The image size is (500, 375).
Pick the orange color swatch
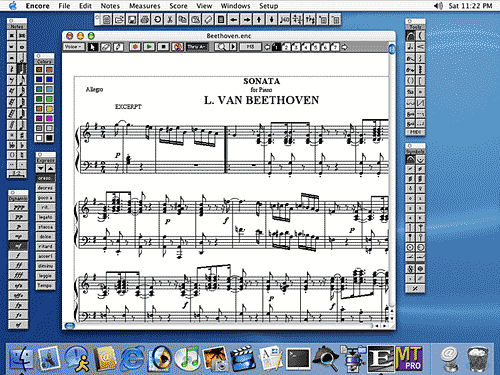[x=49, y=70]
